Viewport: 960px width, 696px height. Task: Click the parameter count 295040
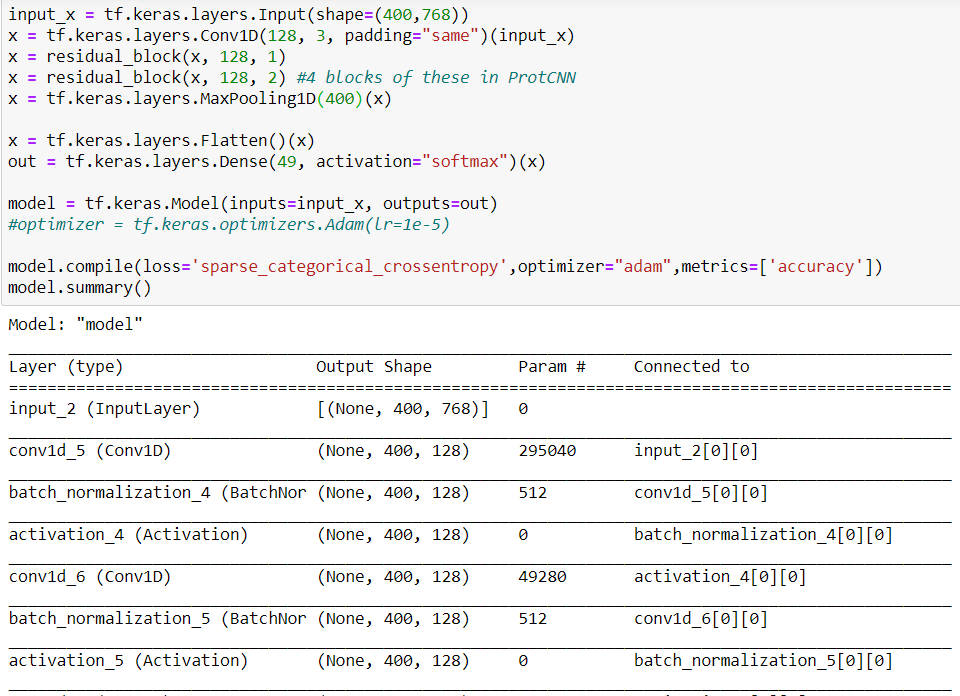[547, 451]
